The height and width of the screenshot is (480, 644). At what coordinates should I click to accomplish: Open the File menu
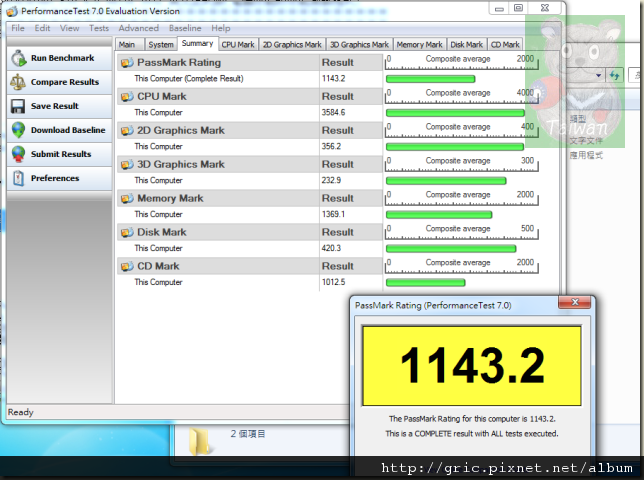pyautogui.click(x=18, y=28)
